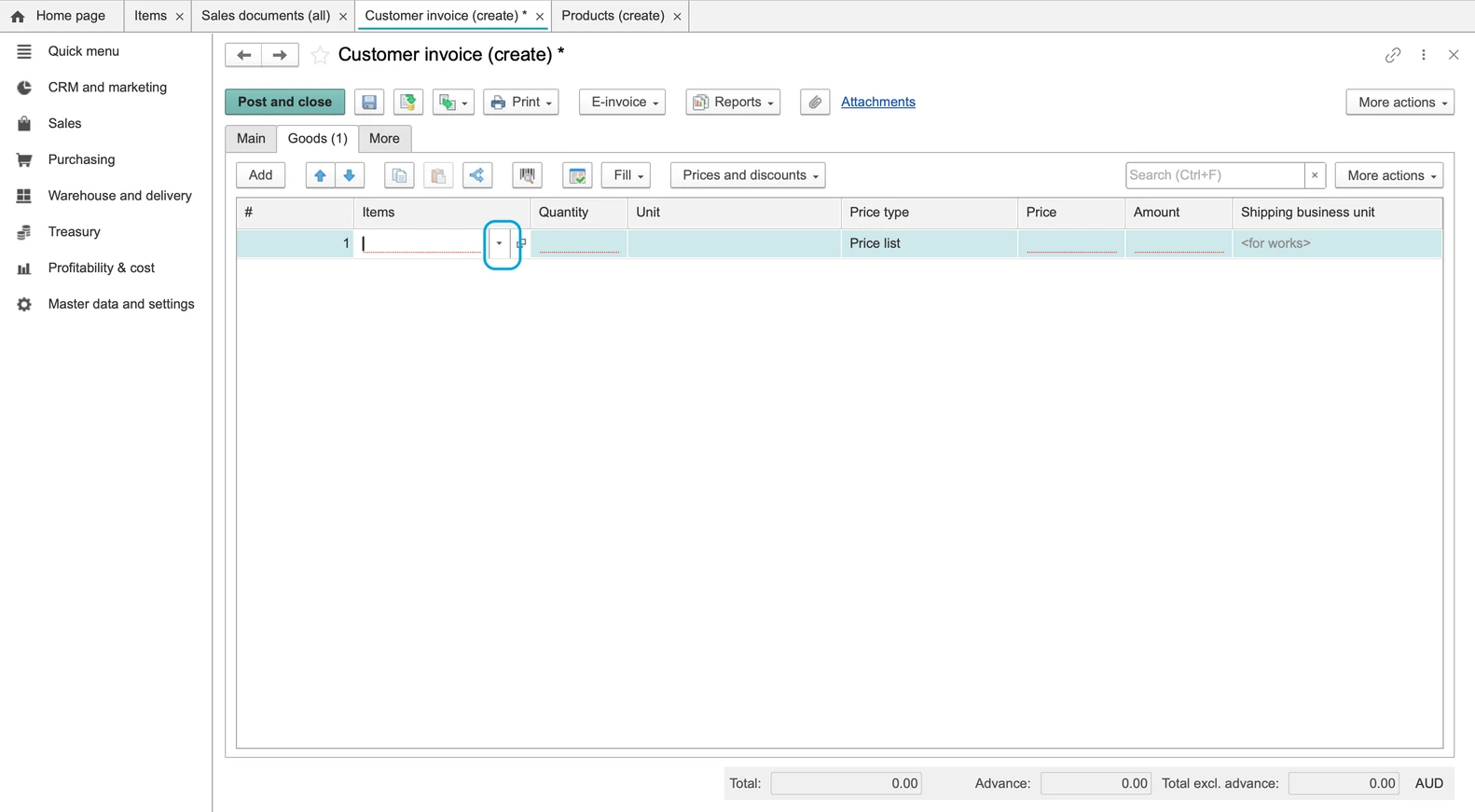Move the row down with the blue arrow
This screenshot has height=812, width=1475.
(x=350, y=175)
